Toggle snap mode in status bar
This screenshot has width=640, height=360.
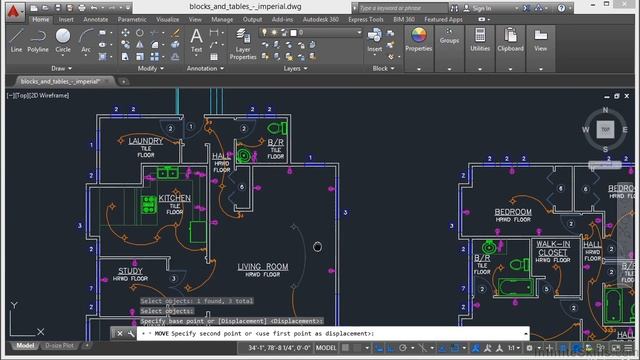[358, 348]
